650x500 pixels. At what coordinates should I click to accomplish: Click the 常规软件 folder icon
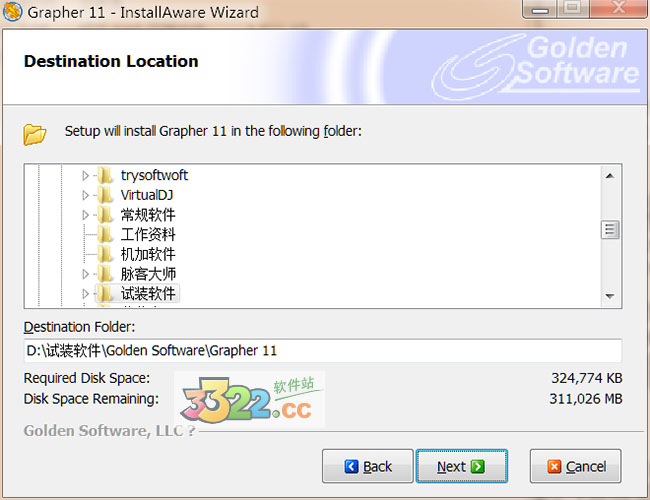point(105,215)
